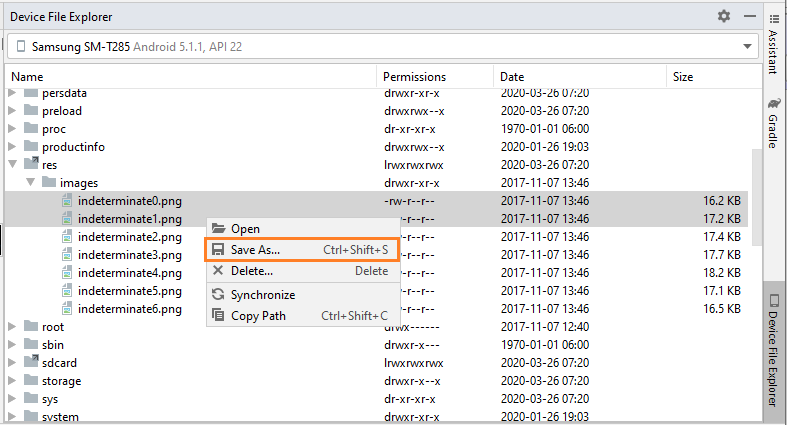Select indeterminate6.png file
The width and height of the screenshot is (787, 425).
tap(129, 309)
